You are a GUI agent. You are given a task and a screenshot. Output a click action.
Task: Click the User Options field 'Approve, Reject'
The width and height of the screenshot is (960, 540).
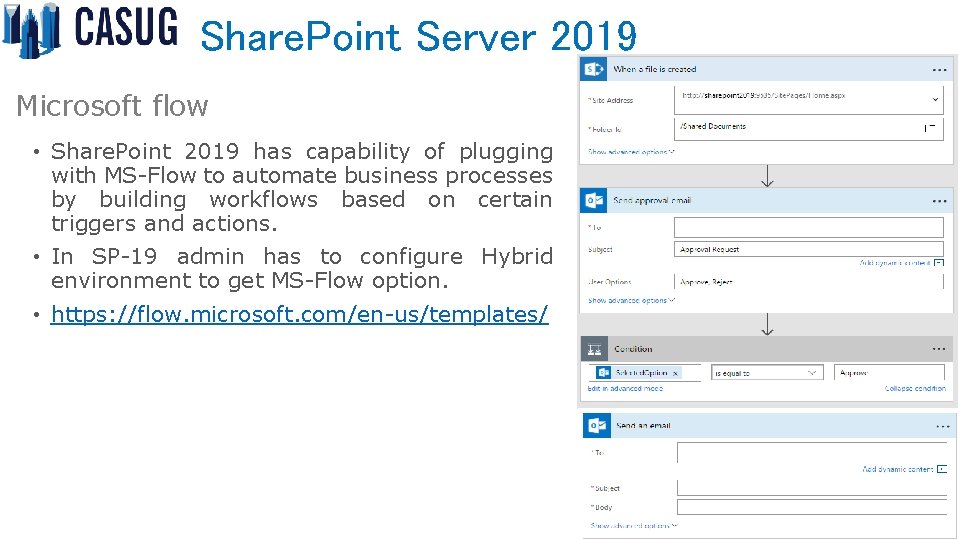808,282
